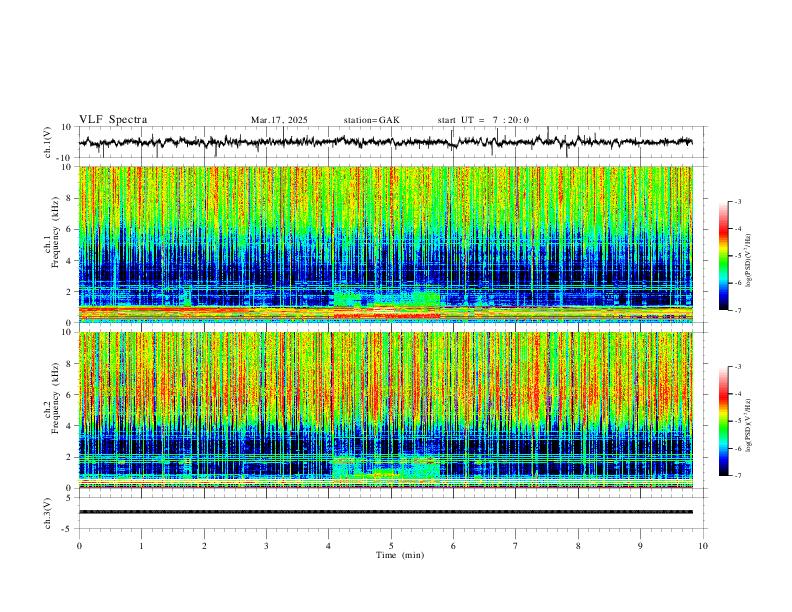This screenshot has height=612, width=792.
Task: Select the "ch.3(V)" axis label
Action: (x=48, y=514)
